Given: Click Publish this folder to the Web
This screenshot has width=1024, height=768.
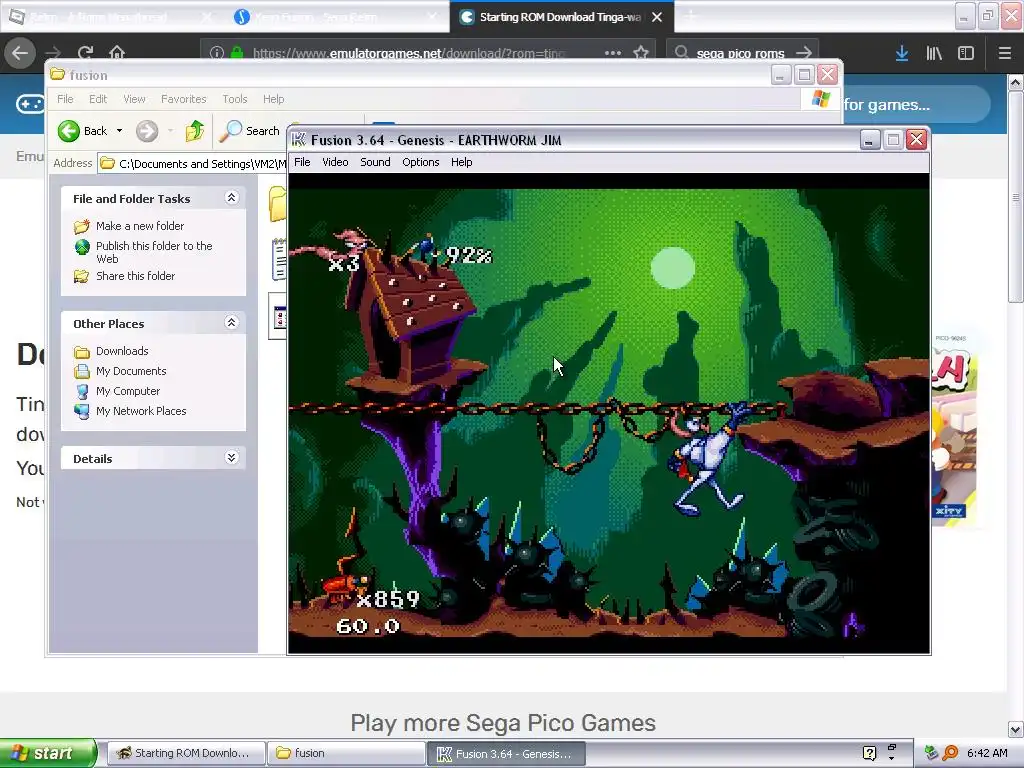Looking at the screenshot, I should [154, 252].
